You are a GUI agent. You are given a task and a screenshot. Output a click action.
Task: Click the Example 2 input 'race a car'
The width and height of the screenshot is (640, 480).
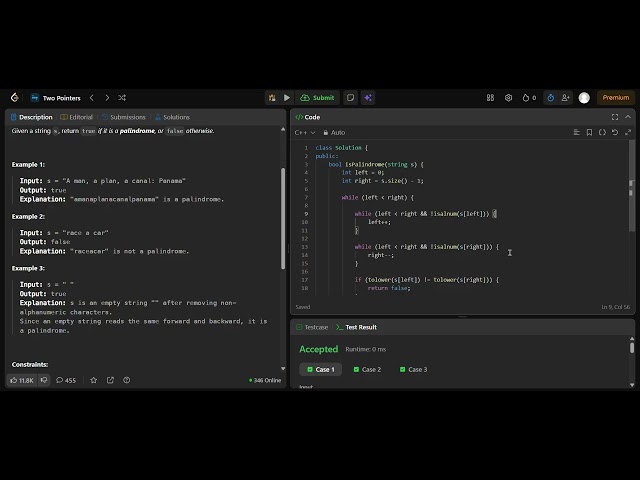[64, 233]
